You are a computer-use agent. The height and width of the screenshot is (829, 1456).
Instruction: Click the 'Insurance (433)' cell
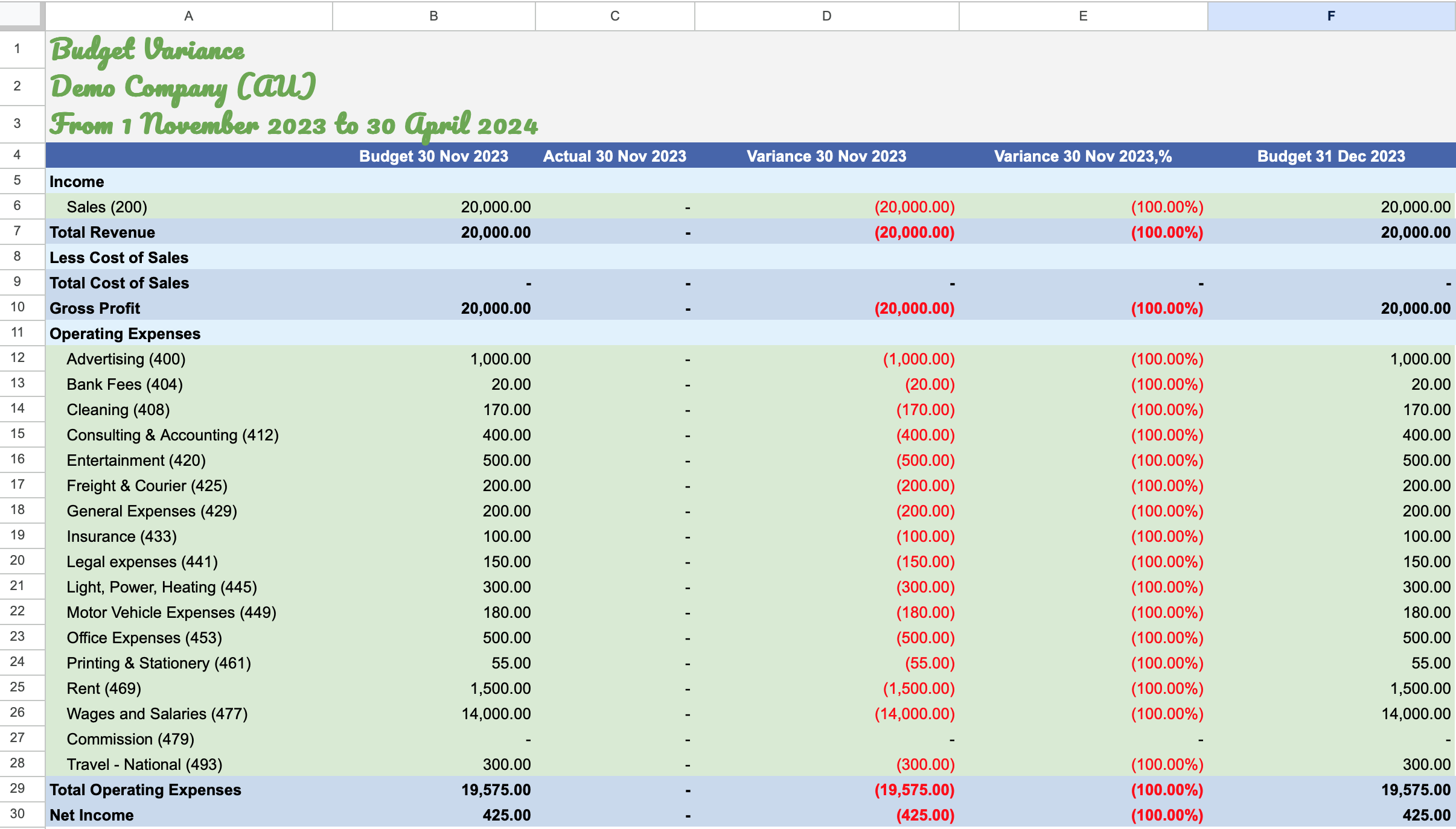click(189, 536)
